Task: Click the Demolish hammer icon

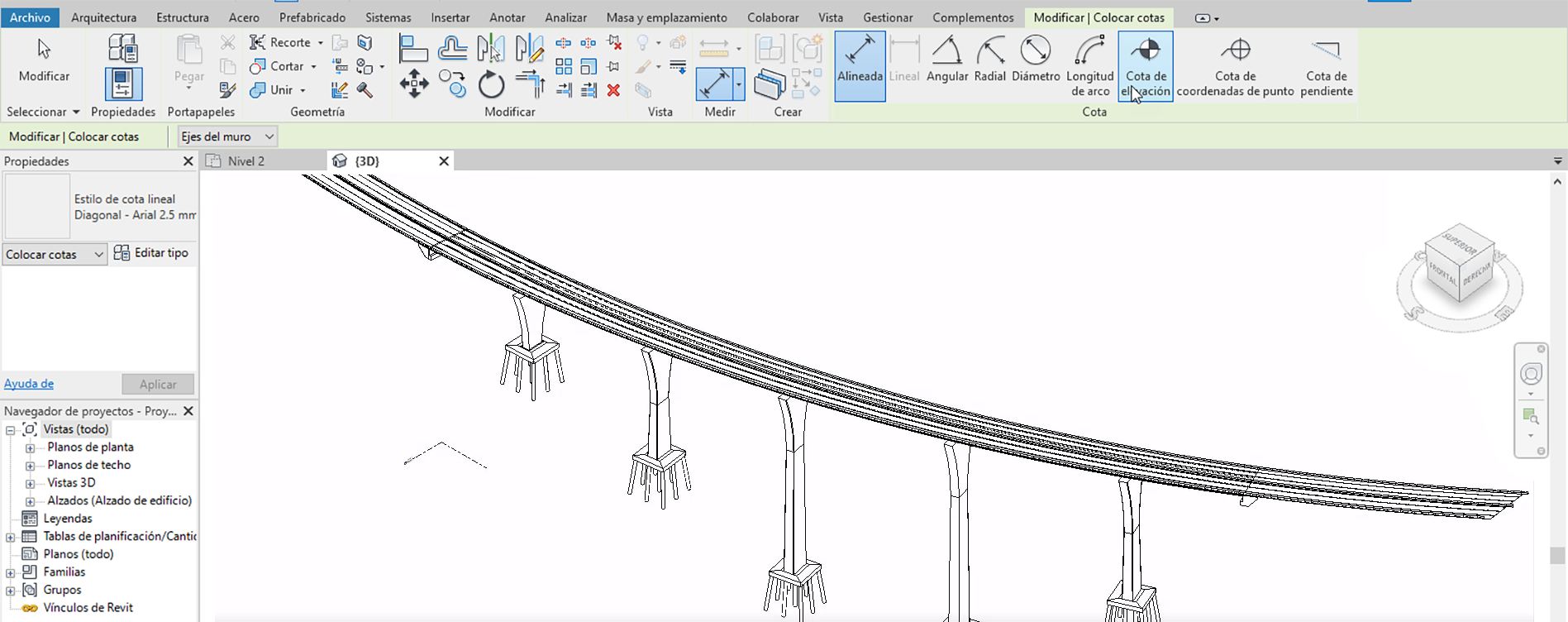Action: [x=365, y=90]
